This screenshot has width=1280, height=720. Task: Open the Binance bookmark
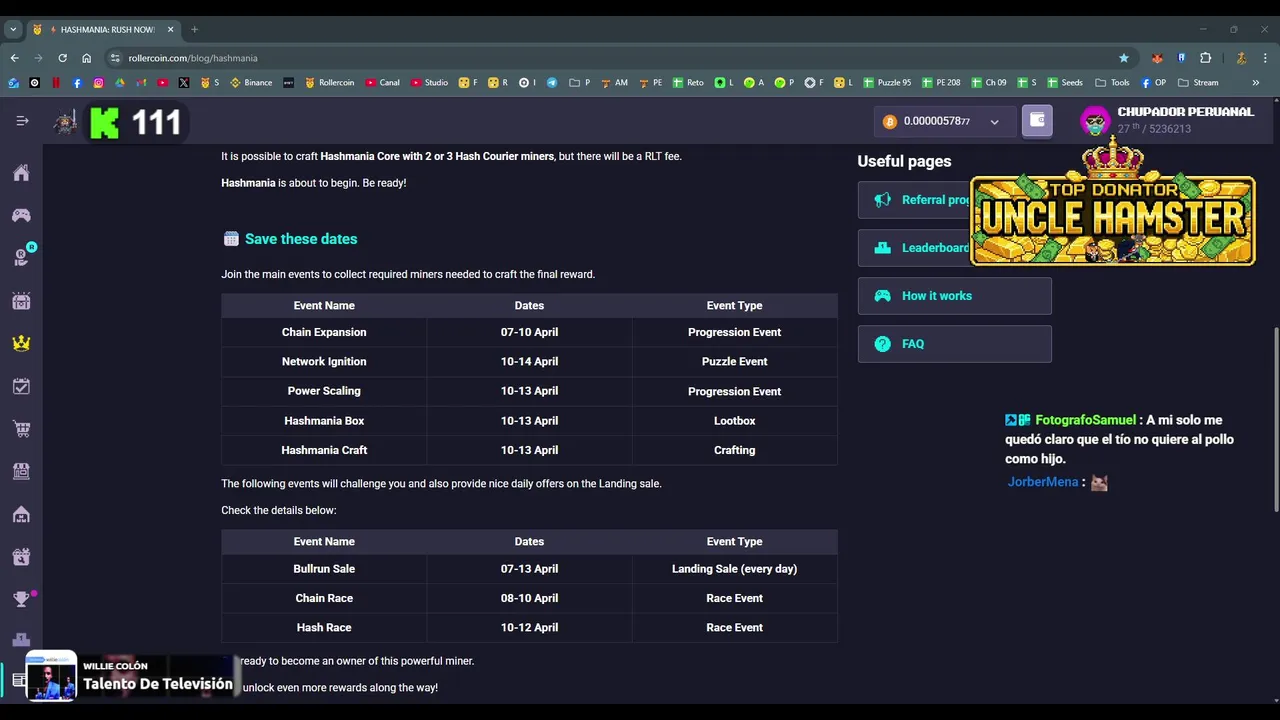pos(251,83)
